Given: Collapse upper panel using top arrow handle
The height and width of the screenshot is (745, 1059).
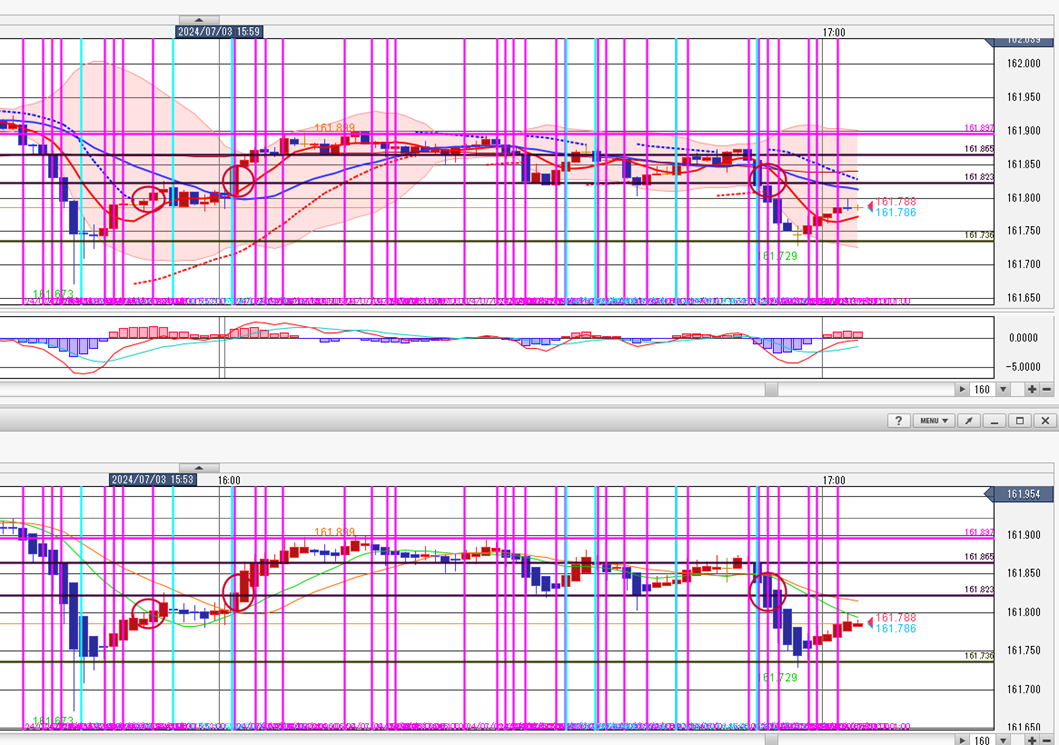Looking at the screenshot, I should [x=199, y=19].
